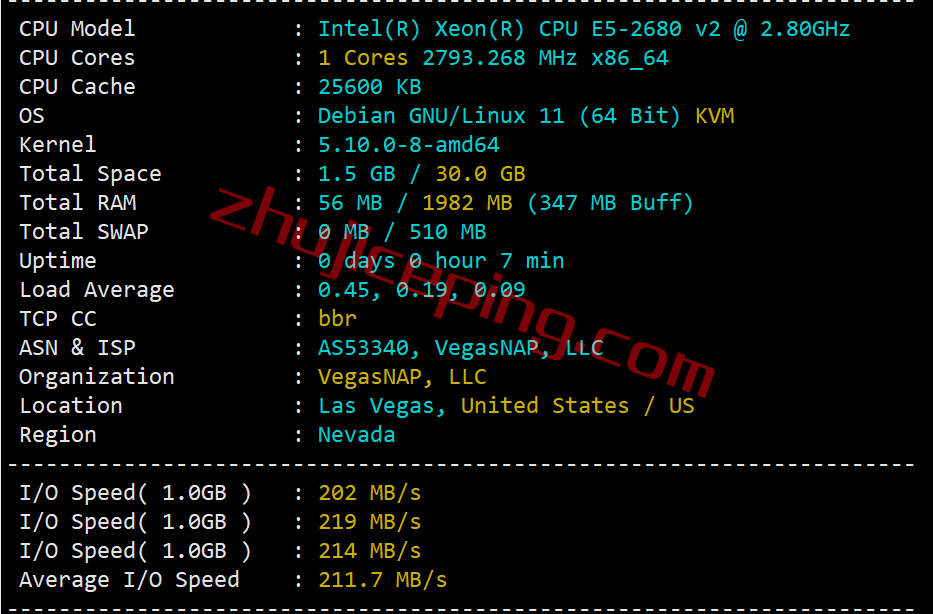
Task: Click the Organization value VegasNAP, LLC
Action: coord(402,377)
